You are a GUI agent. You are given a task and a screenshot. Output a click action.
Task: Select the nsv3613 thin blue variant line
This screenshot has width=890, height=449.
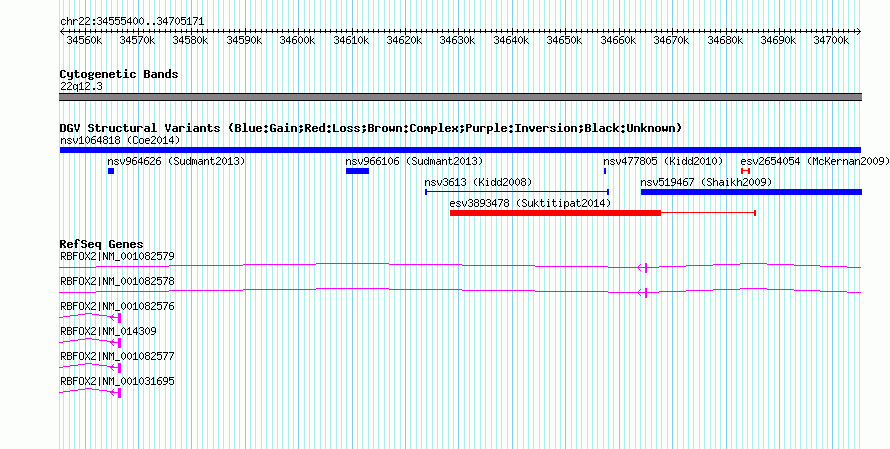[517, 192]
